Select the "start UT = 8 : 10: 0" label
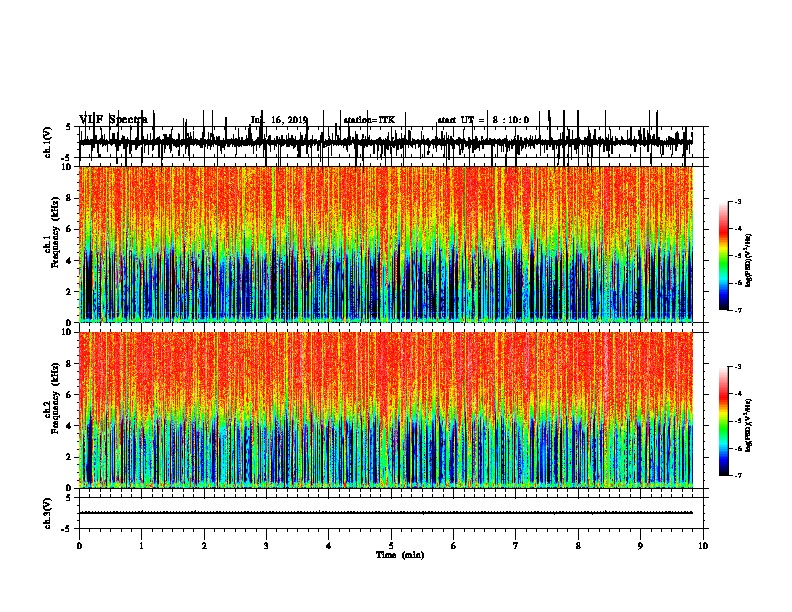Screen dimensions: 792x612 tap(483, 120)
